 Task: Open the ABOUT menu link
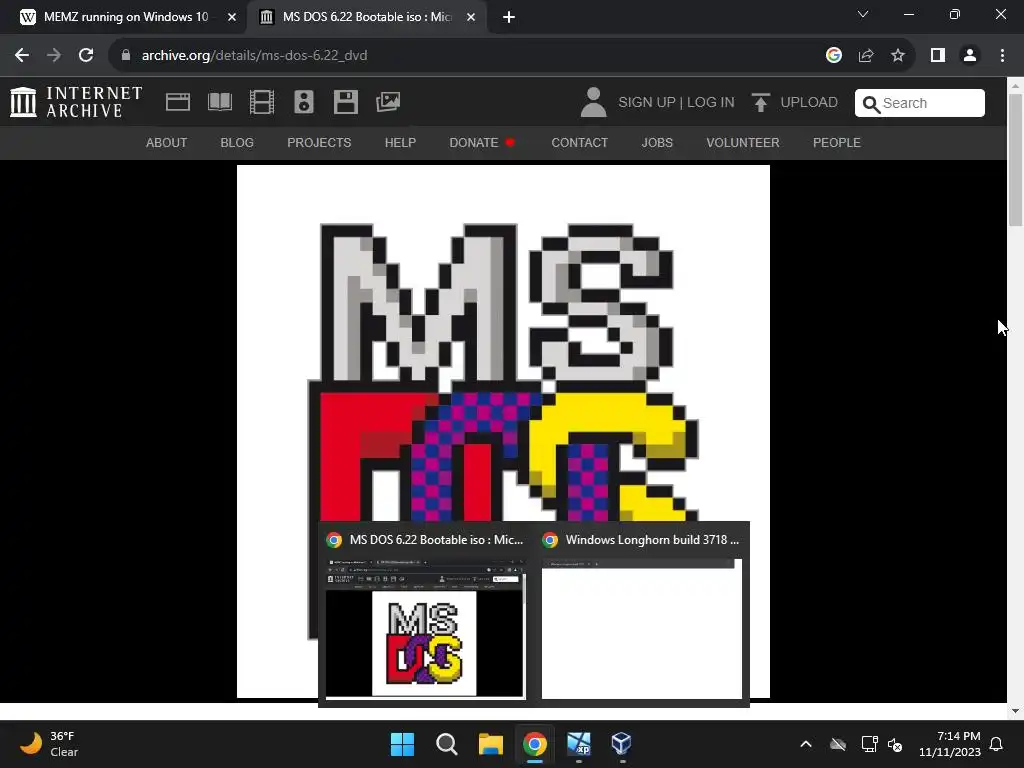(167, 142)
